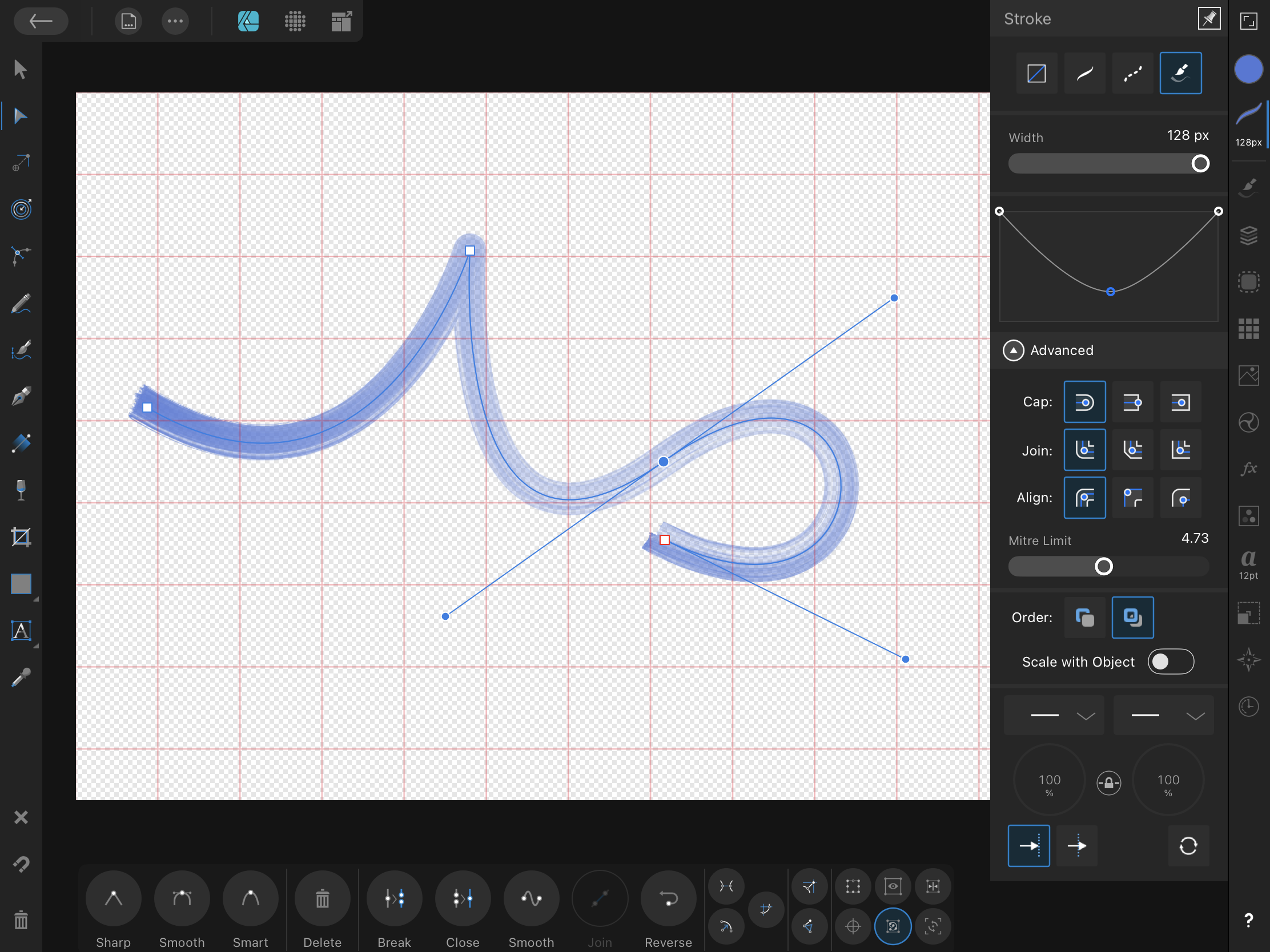
Task: Select Bevel Join option
Action: click(1132, 450)
